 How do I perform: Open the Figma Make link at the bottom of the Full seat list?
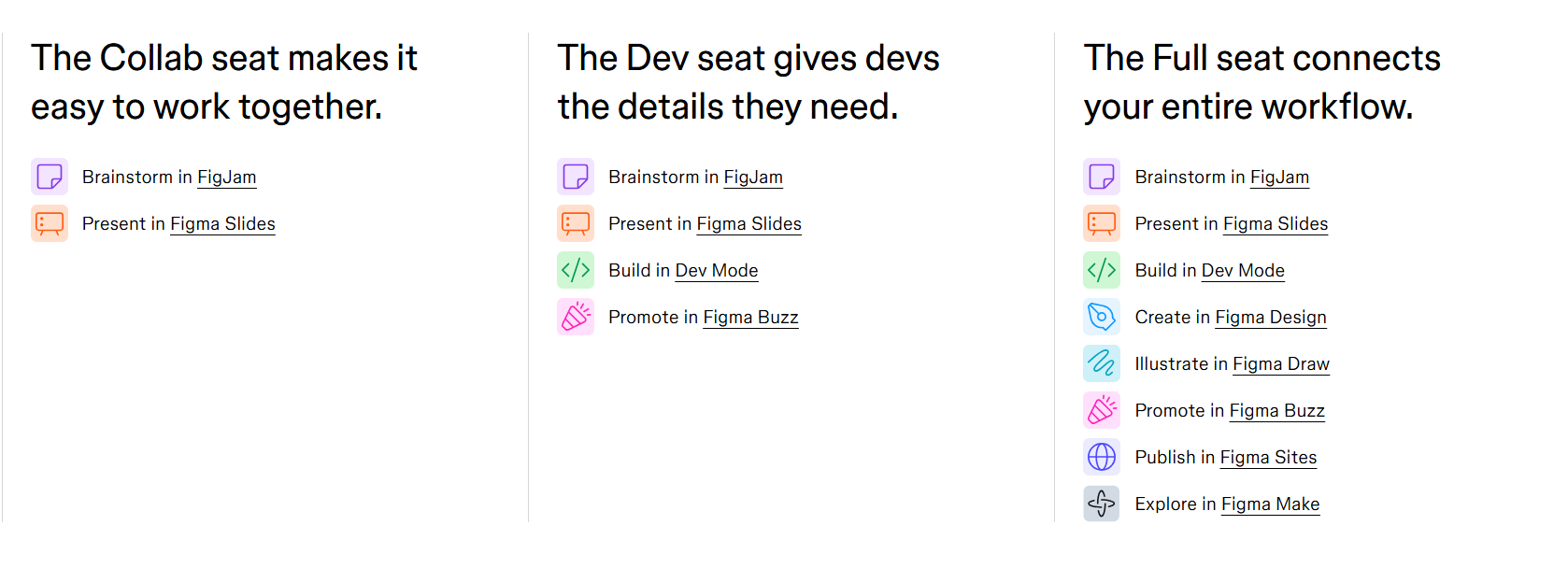point(1270,504)
